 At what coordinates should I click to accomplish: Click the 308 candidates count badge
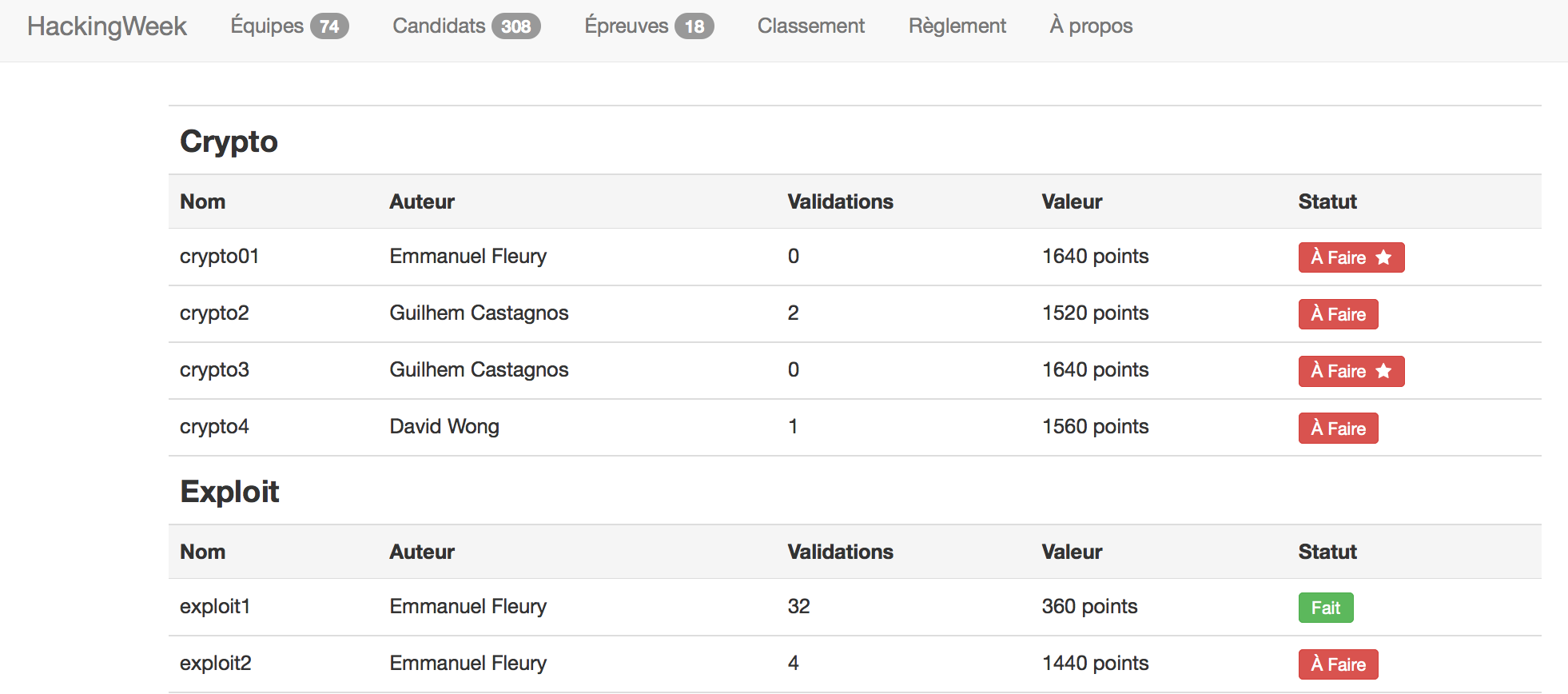(x=515, y=27)
